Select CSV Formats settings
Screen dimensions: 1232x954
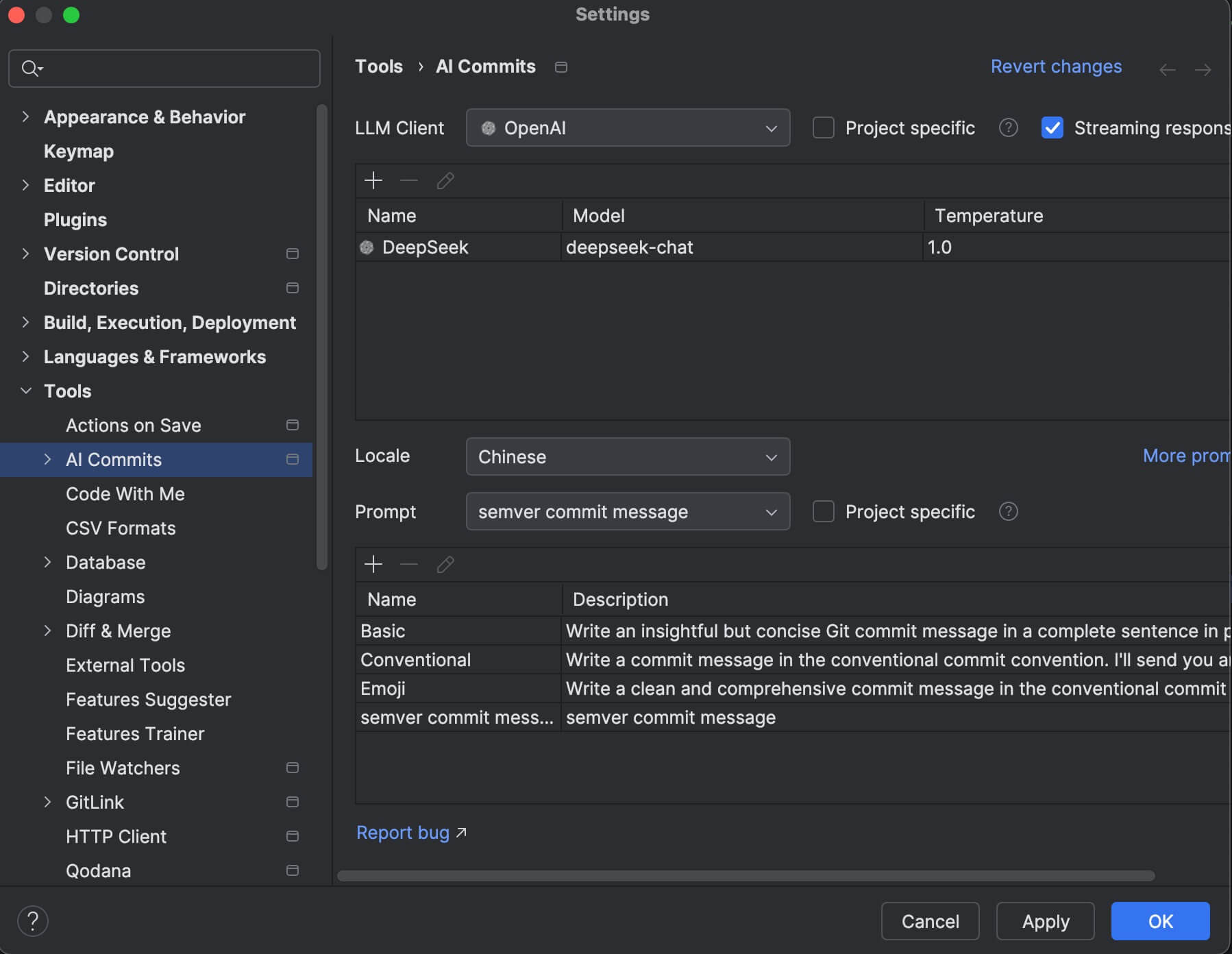[121, 528]
